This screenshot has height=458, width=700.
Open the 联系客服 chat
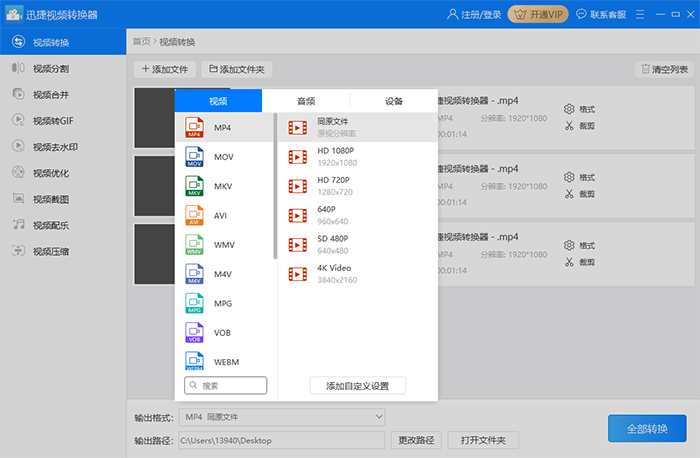pos(601,15)
